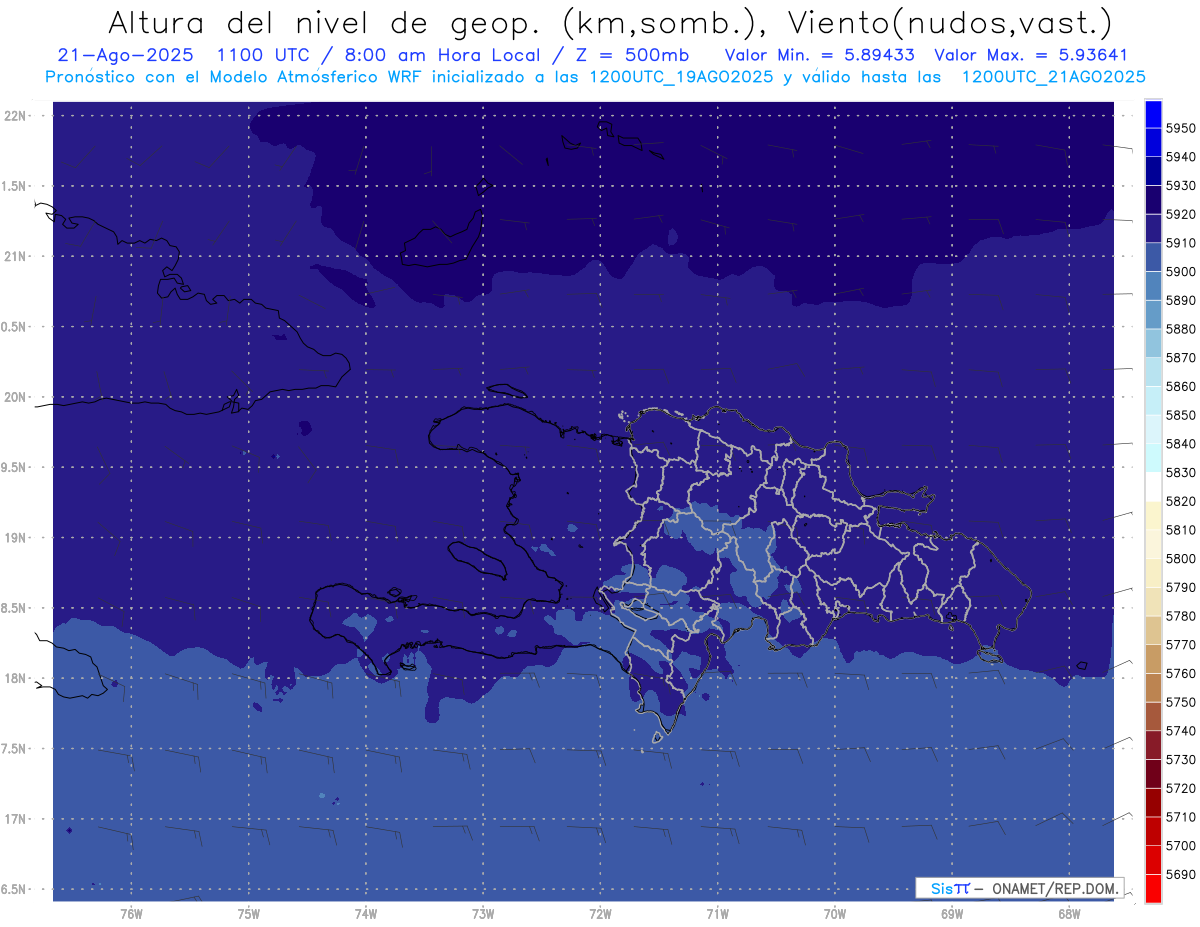Click the white swatch between 5820 and 5830
Viewport: 1200px width, 927px height.
click(x=1152, y=486)
